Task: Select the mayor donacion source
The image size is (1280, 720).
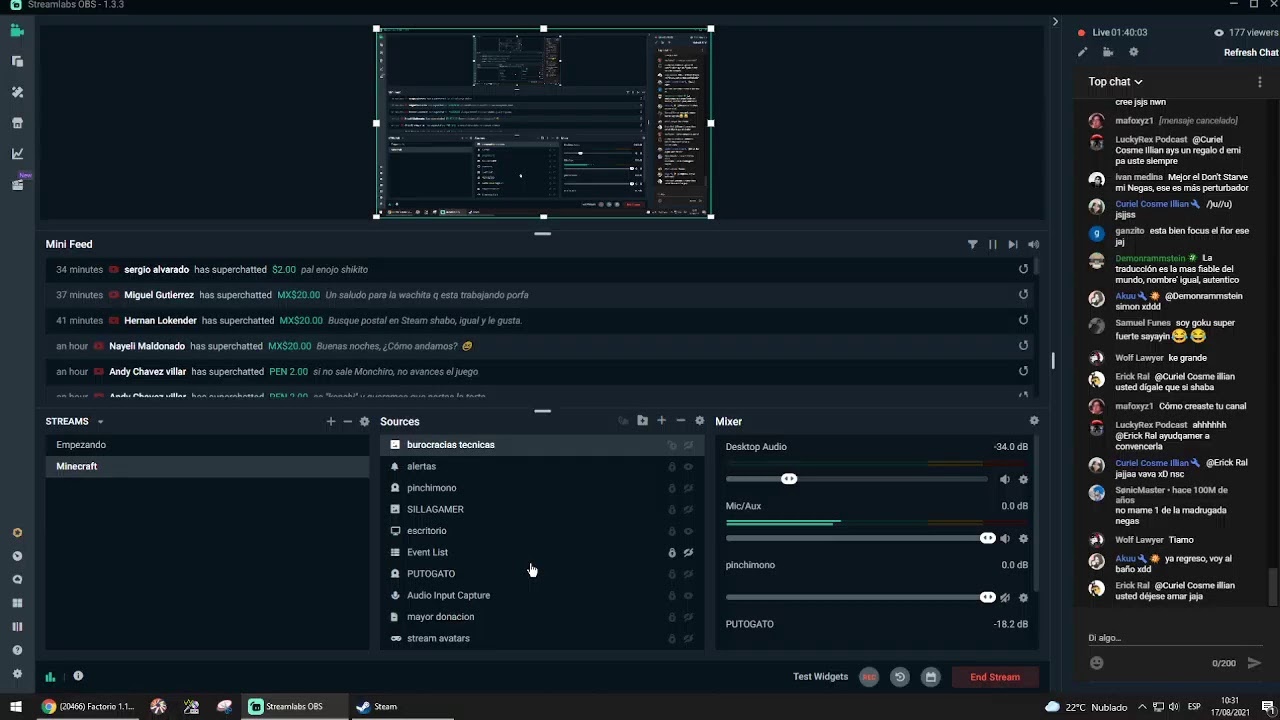Action: tap(542, 617)
